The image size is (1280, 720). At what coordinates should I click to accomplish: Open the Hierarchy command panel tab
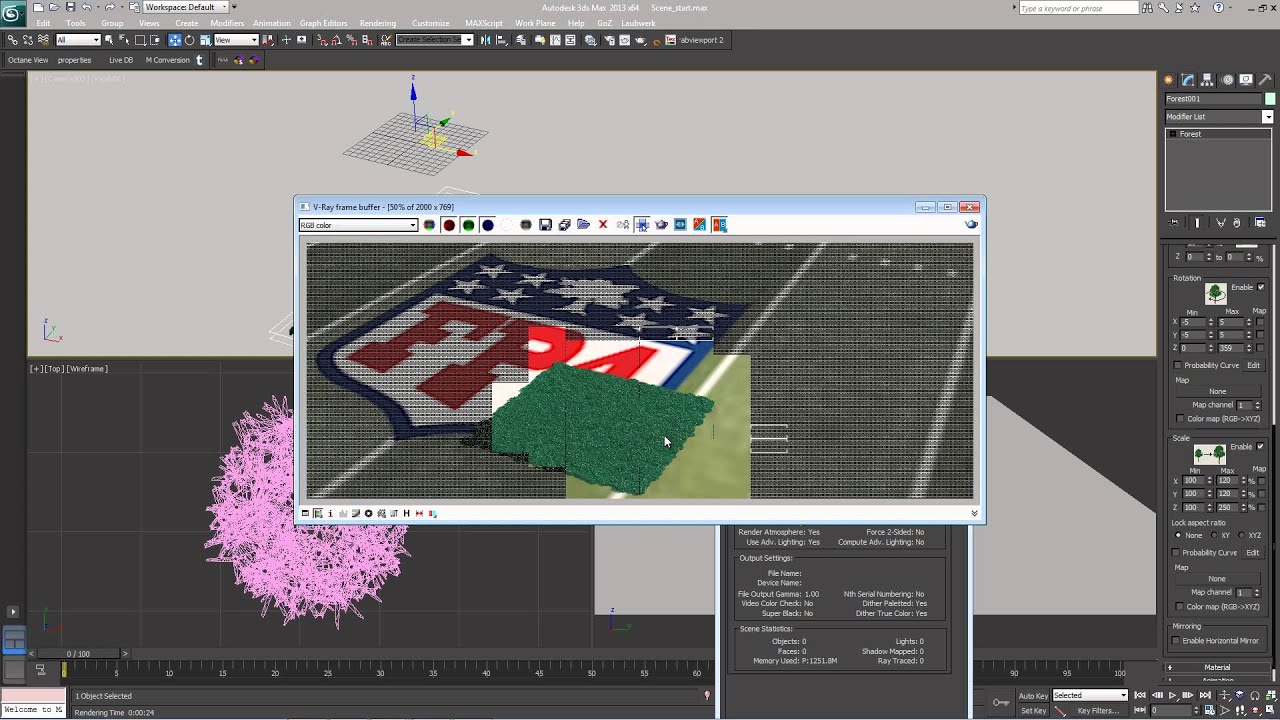pos(1207,80)
